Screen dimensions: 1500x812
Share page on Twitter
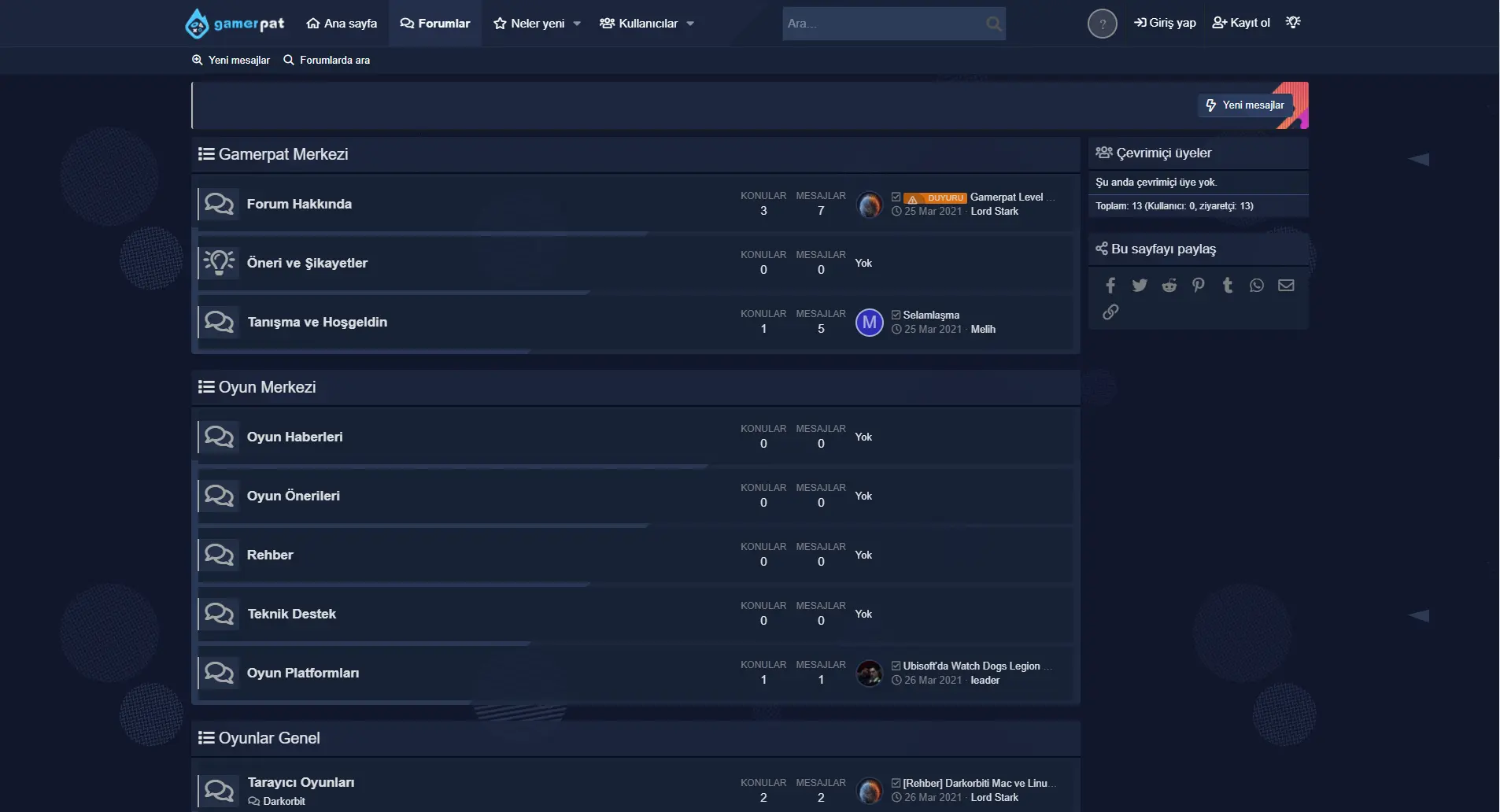1140,286
